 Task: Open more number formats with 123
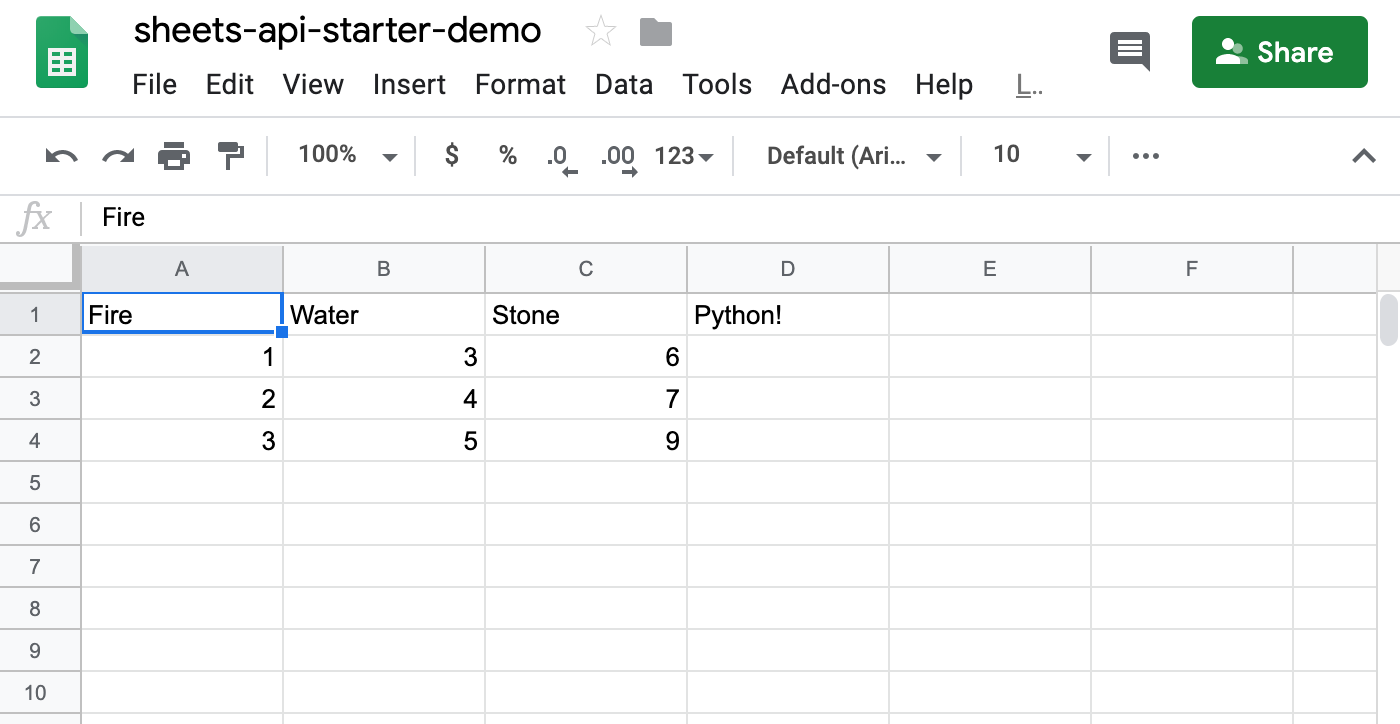tap(685, 156)
